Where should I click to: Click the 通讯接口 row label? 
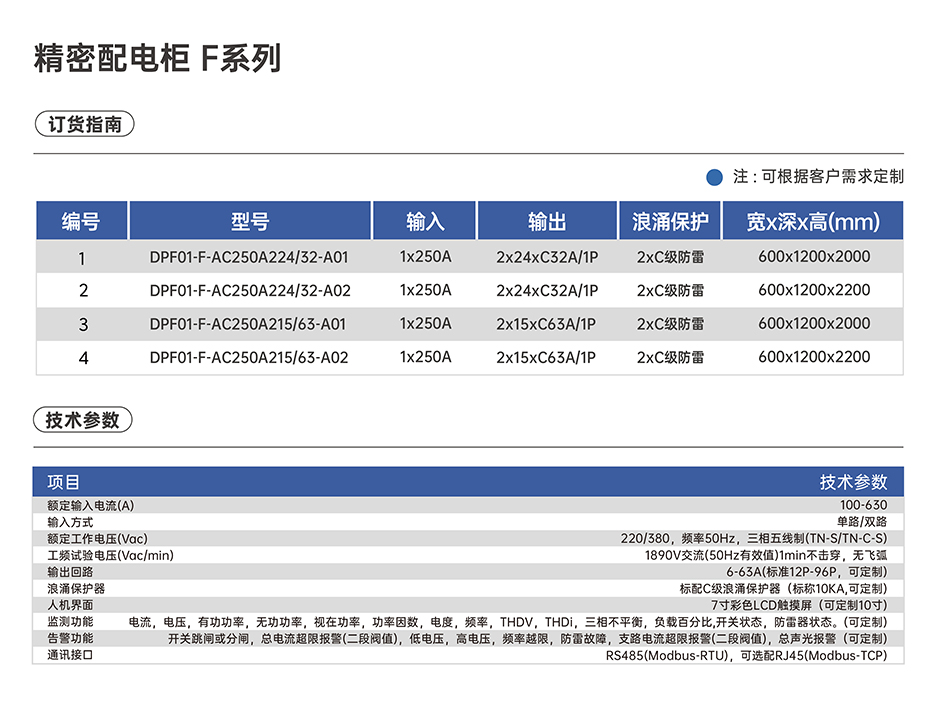70,656
